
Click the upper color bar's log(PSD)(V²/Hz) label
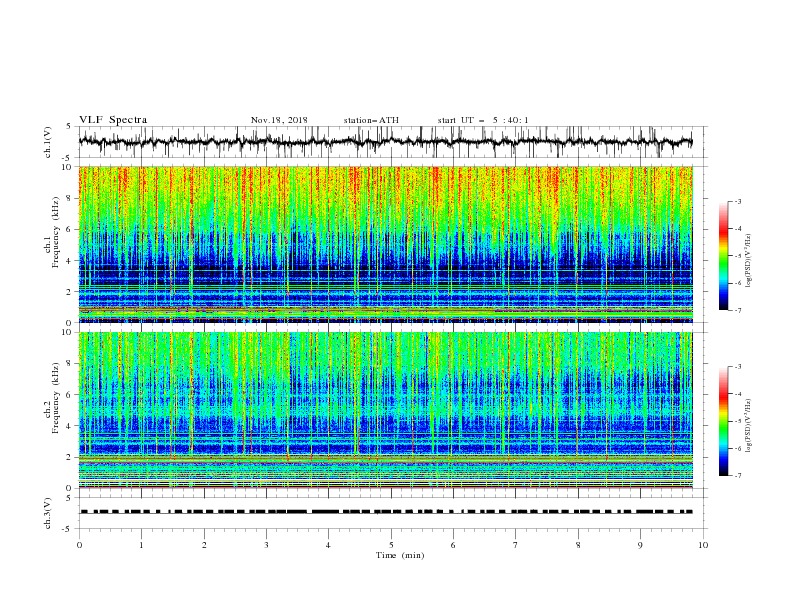point(749,261)
